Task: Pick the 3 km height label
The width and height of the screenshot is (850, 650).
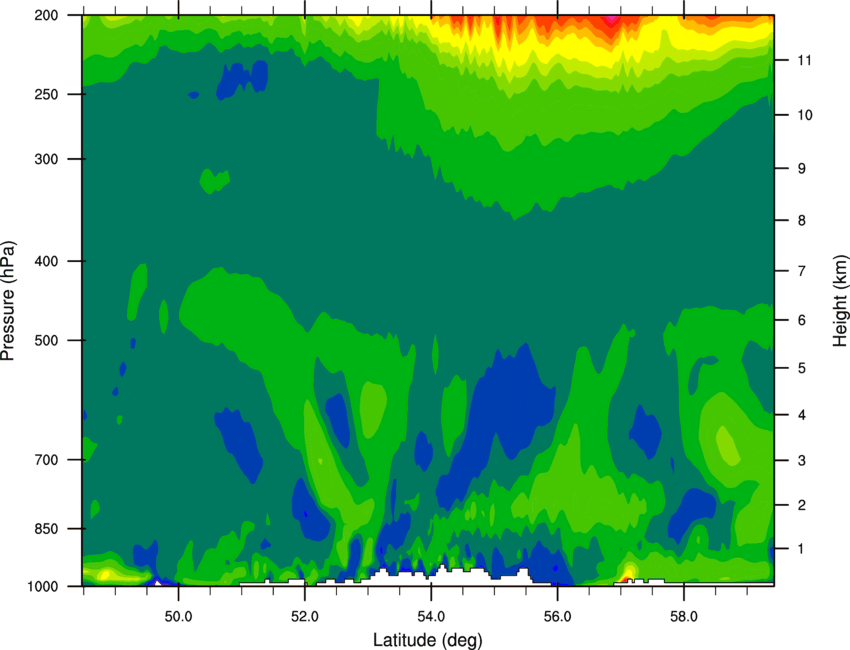Action: coord(802,461)
